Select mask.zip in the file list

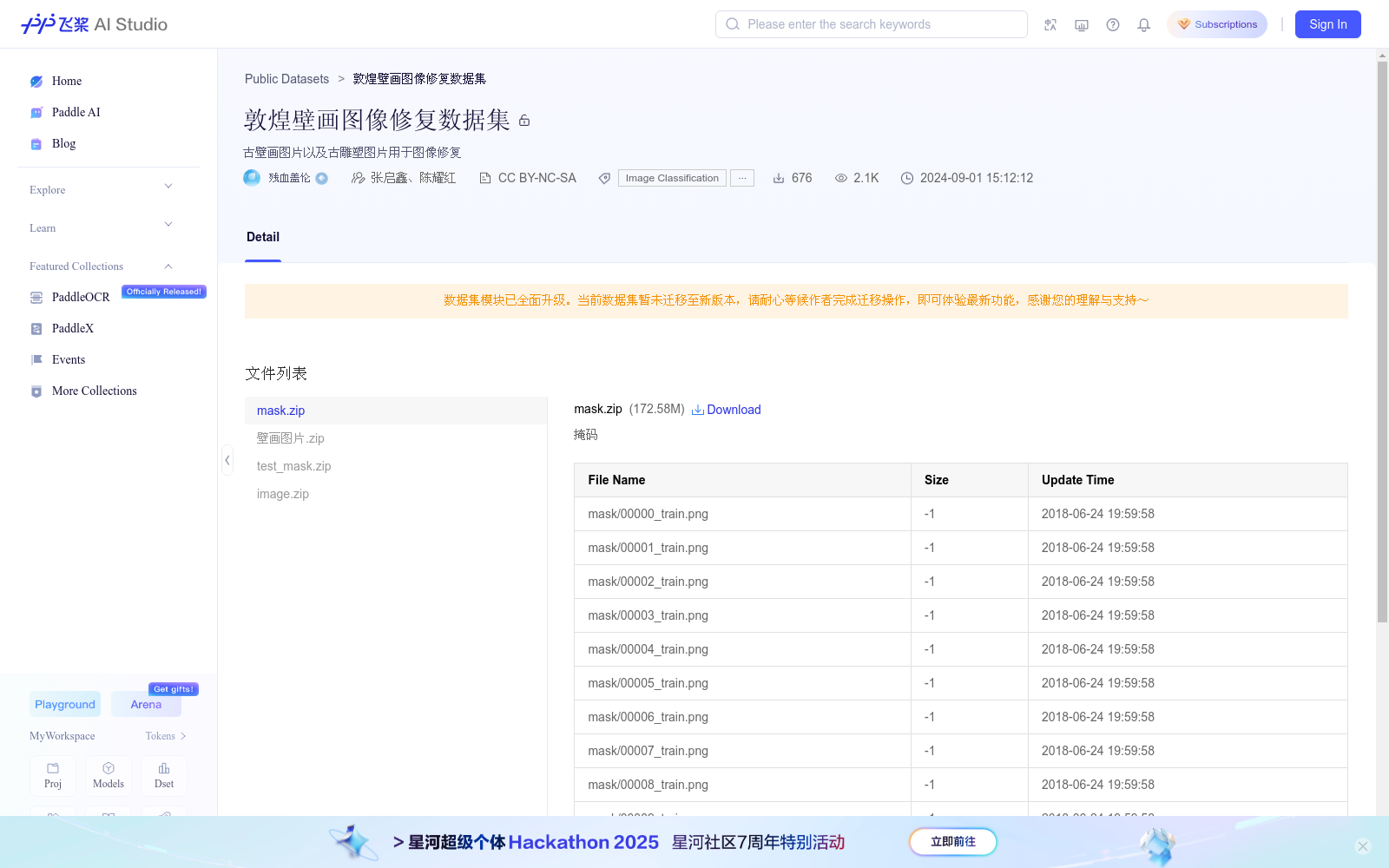tap(396, 411)
